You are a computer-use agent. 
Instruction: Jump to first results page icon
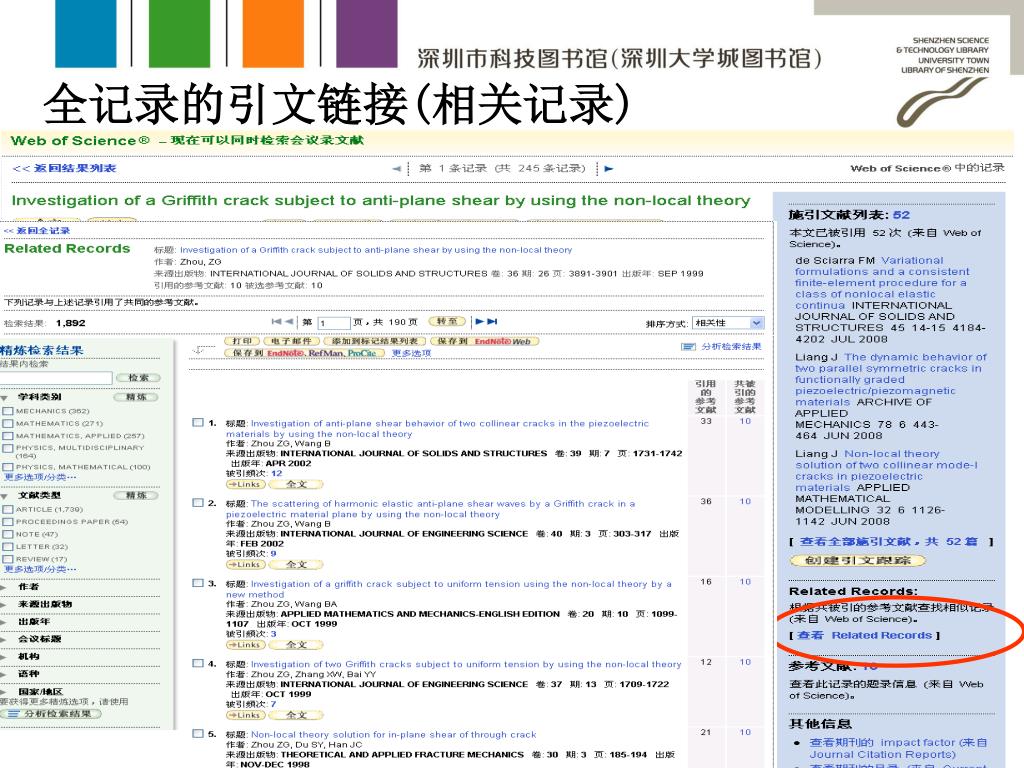[x=276, y=321]
